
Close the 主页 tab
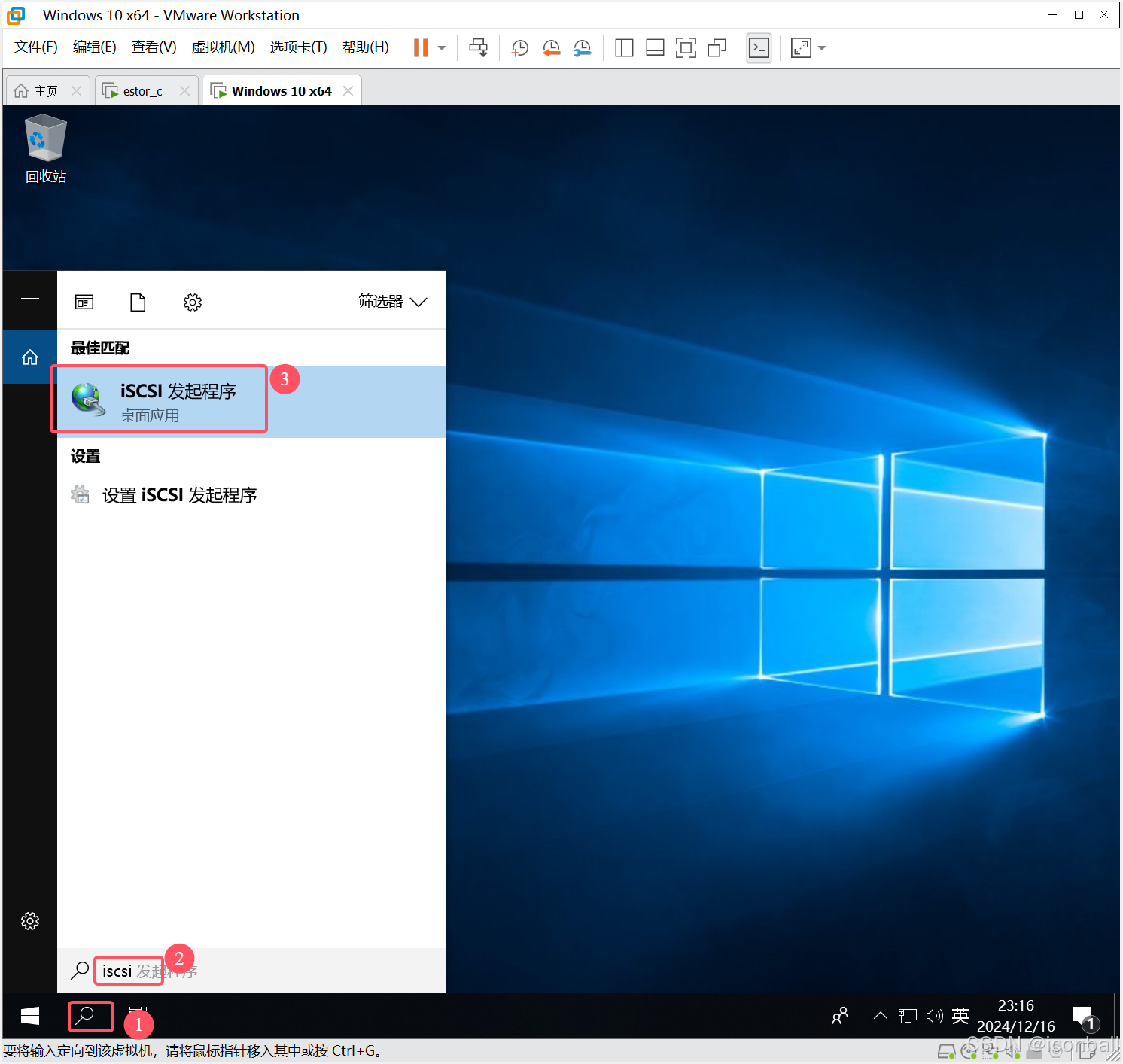[x=76, y=90]
